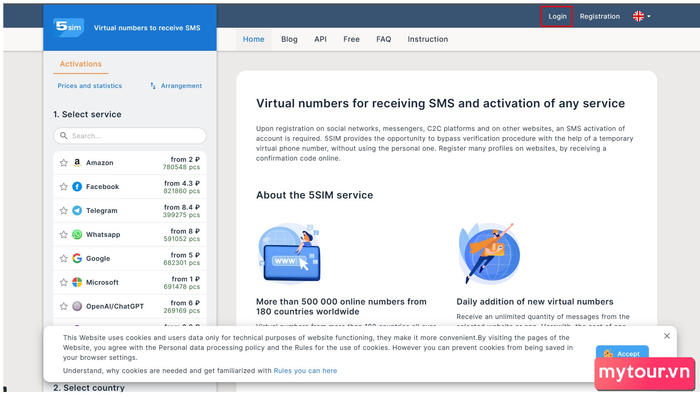Click the Amazon logo icon
The height and width of the screenshot is (397, 700).
tap(77, 163)
